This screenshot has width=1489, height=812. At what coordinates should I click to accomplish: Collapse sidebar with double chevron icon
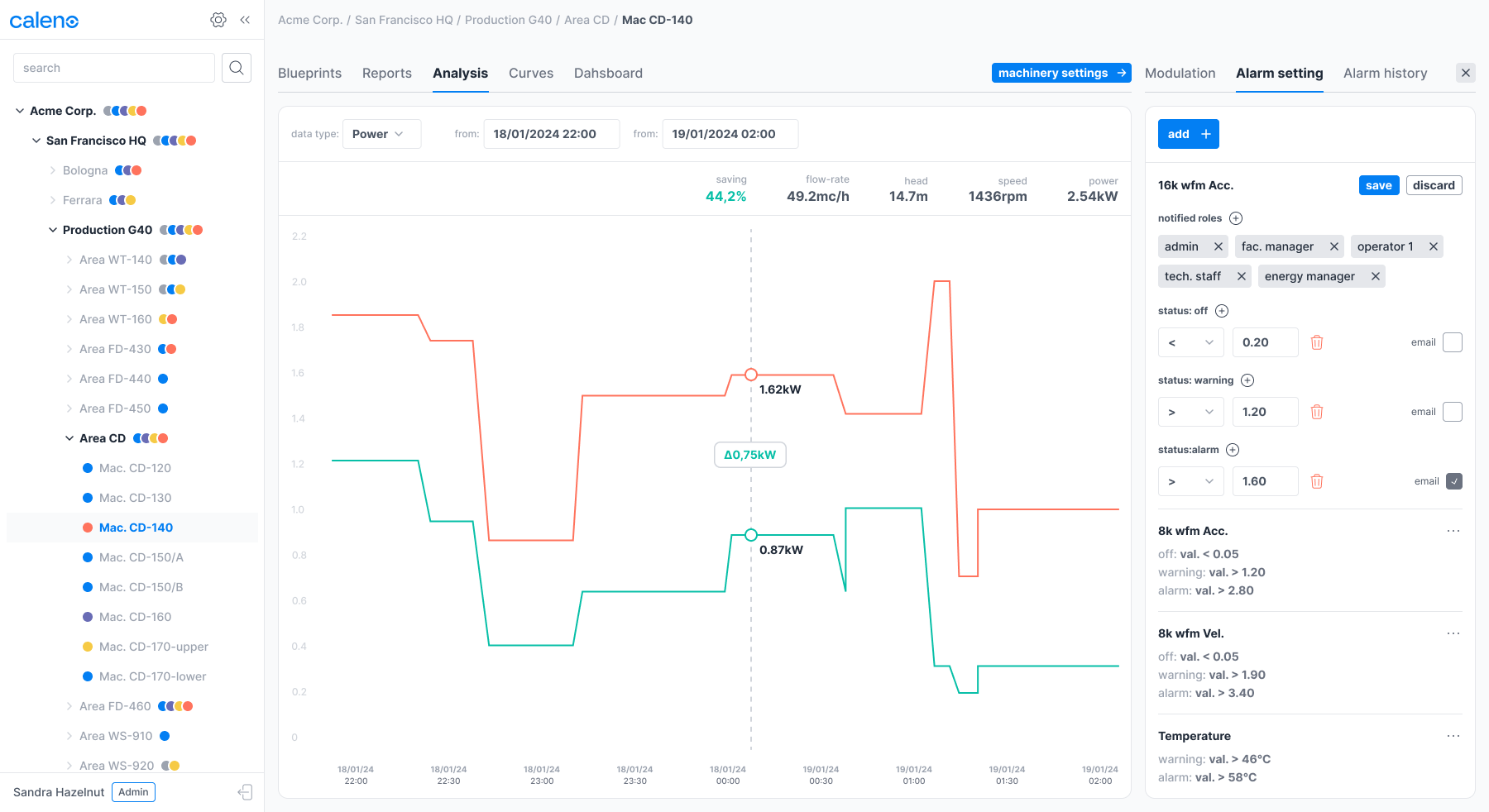pos(245,20)
